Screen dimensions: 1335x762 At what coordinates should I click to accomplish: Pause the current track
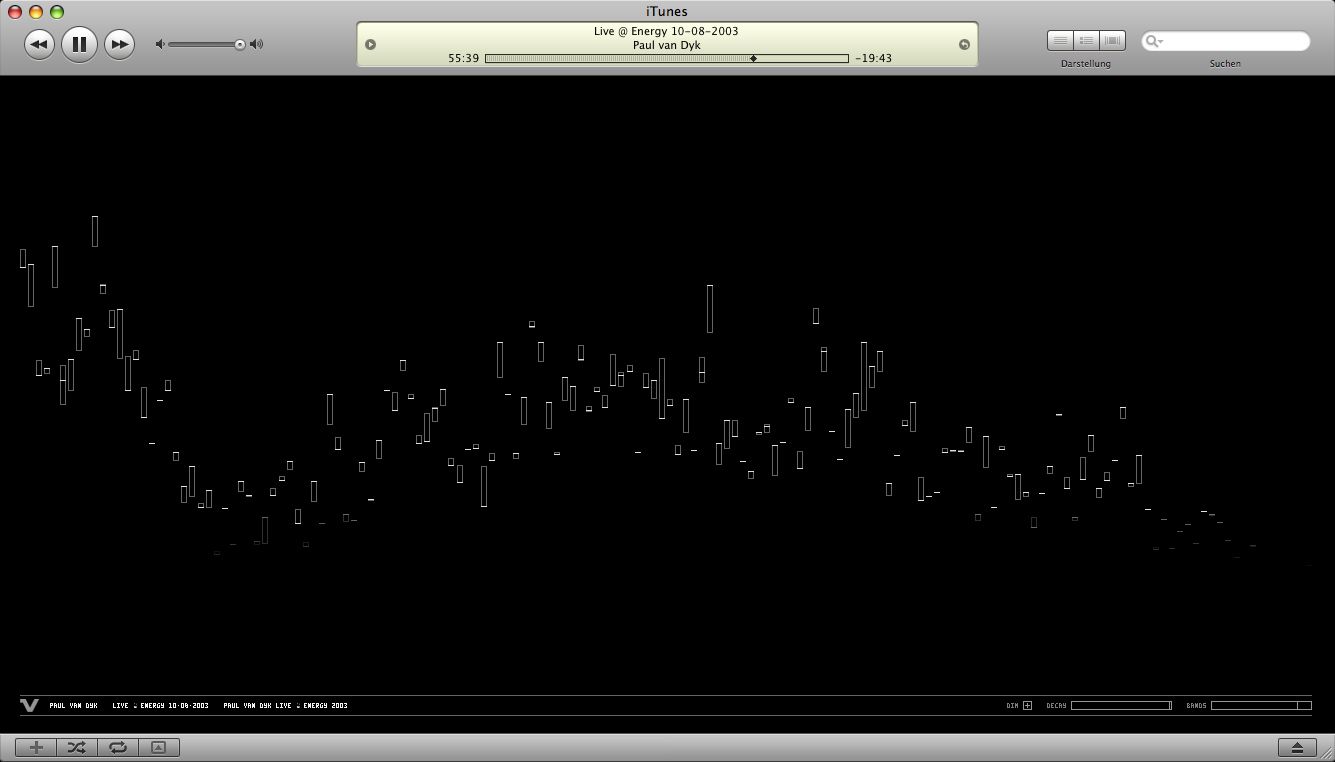[79, 44]
